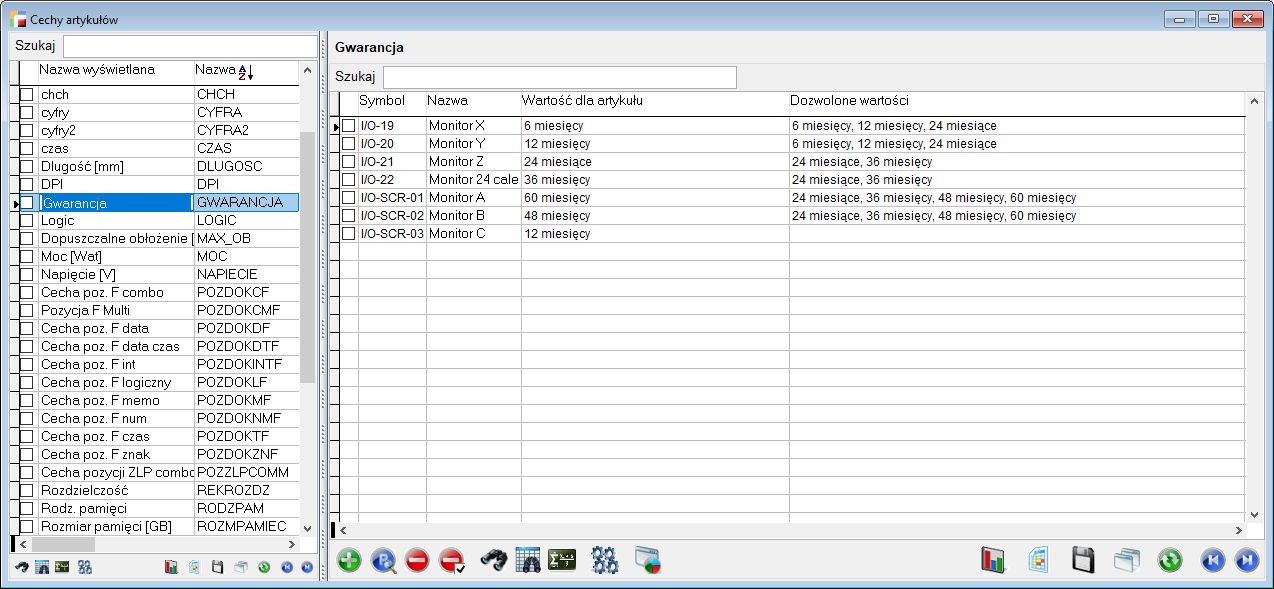Click the Dozwolone wartości column header
Screen dimensions: 1274x589
coord(848,101)
